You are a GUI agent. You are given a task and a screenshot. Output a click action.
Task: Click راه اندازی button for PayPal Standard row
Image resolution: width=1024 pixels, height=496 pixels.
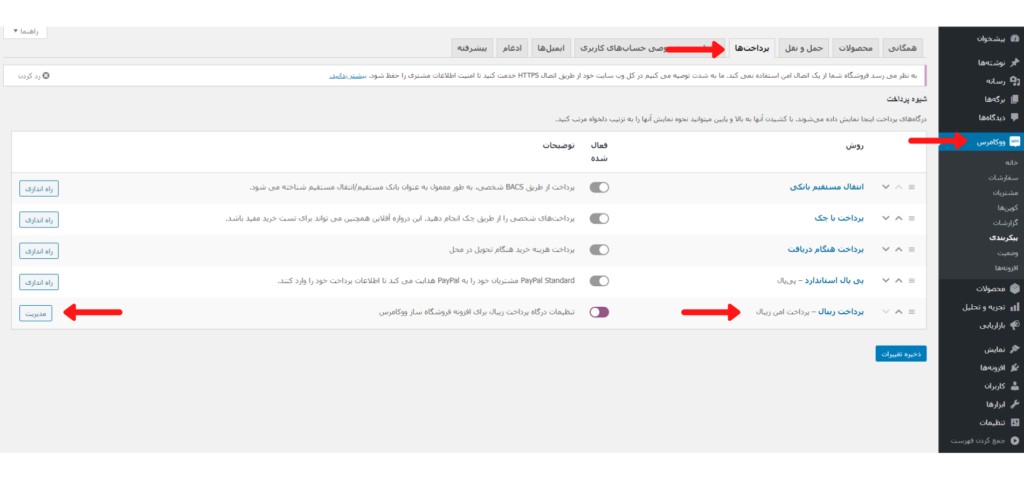click(39, 282)
